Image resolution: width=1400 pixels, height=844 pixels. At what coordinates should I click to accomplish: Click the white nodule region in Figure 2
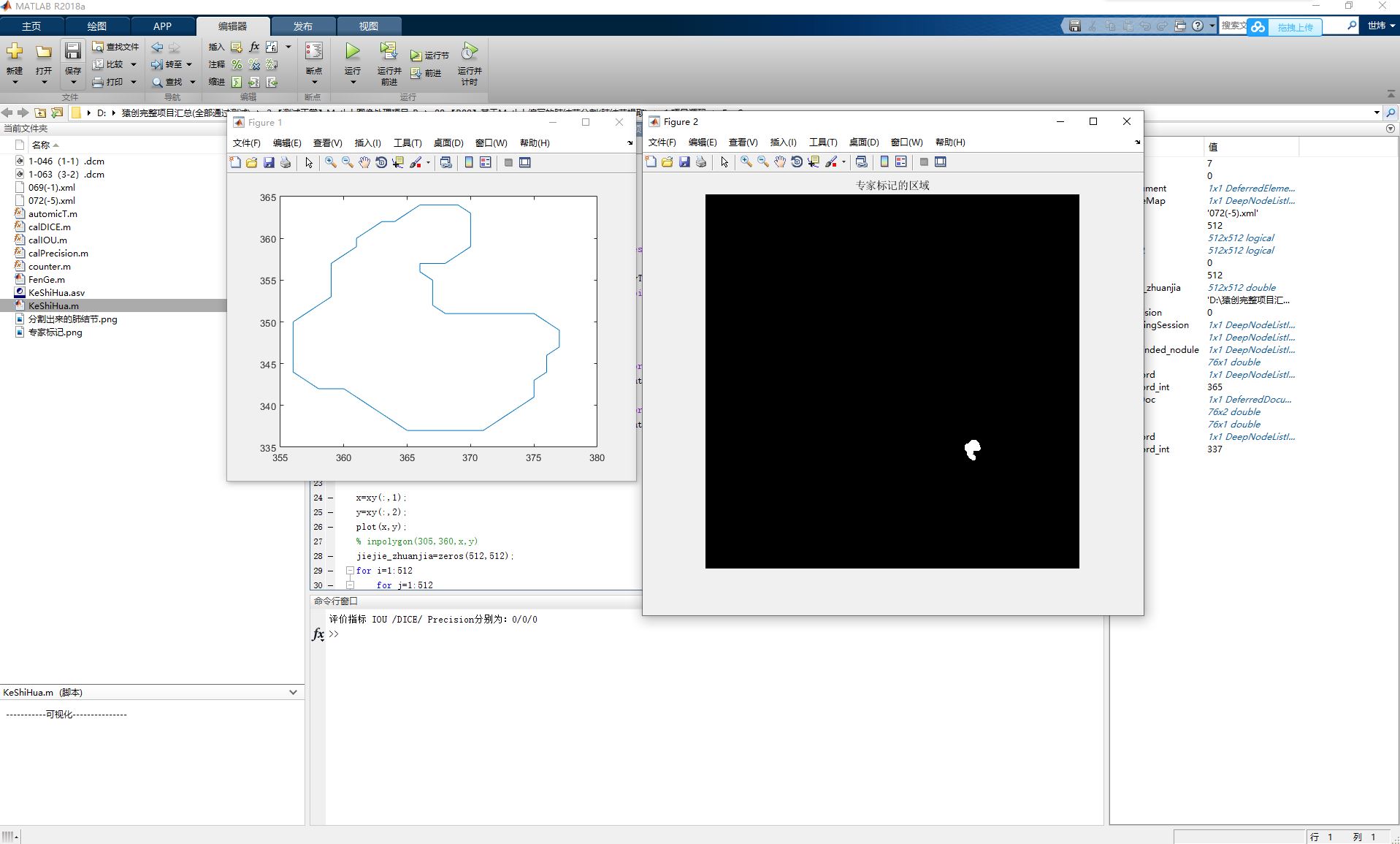[x=973, y=449]
